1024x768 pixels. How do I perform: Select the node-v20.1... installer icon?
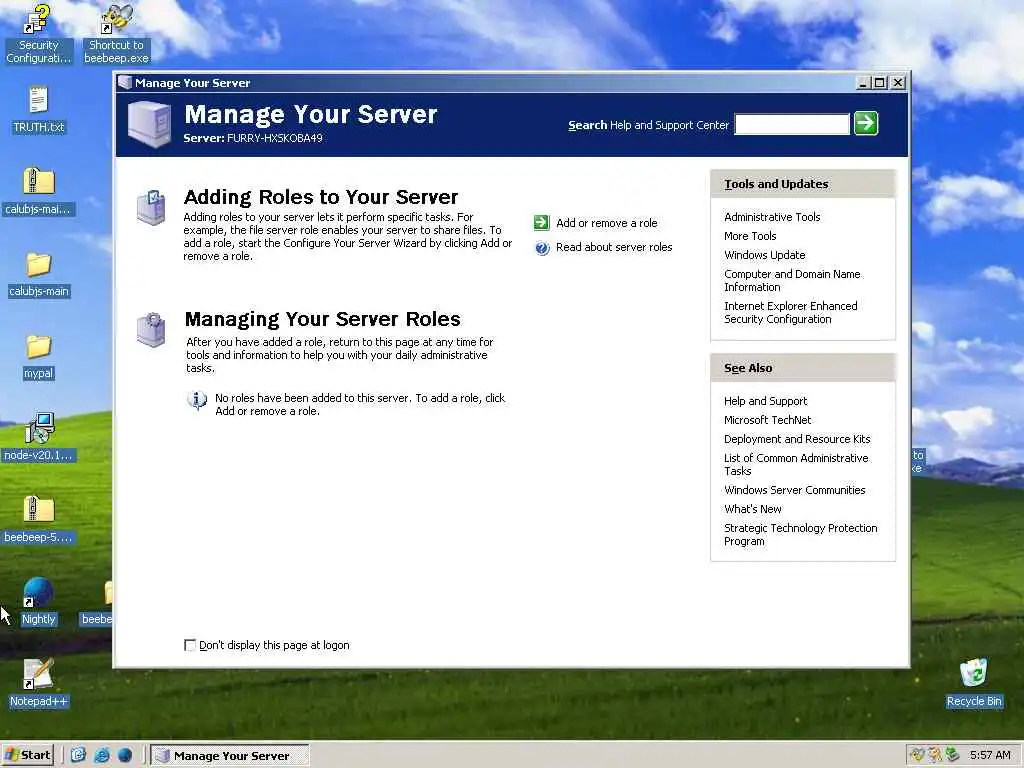[39, 438]
